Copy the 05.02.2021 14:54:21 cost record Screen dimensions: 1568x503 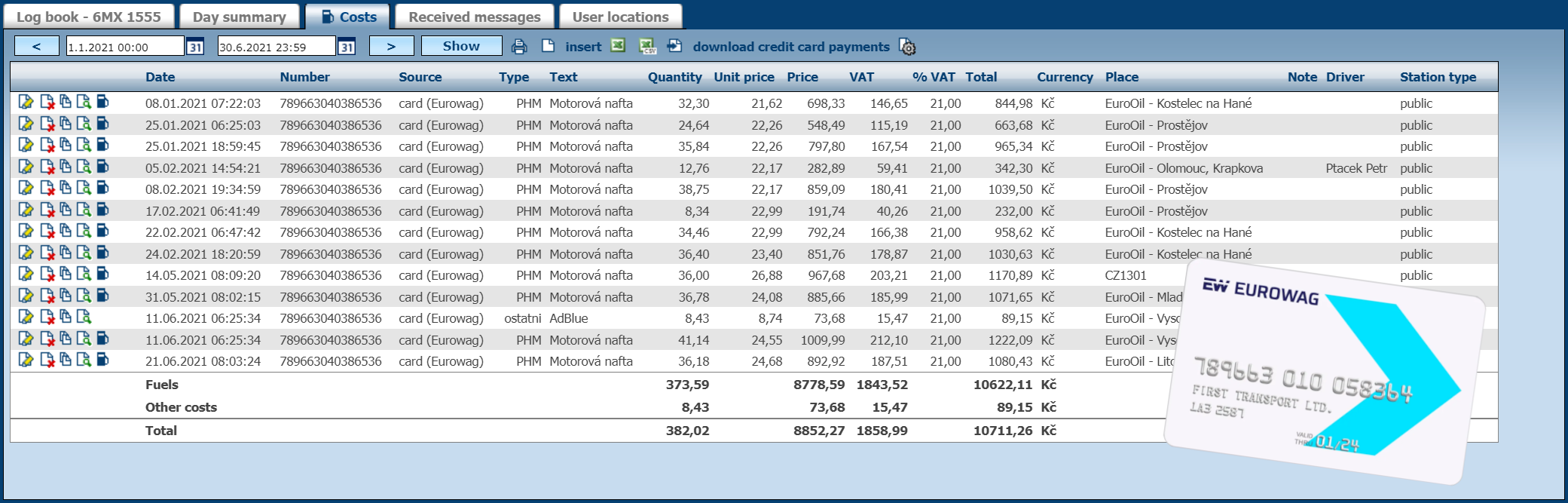click(66, 167)
